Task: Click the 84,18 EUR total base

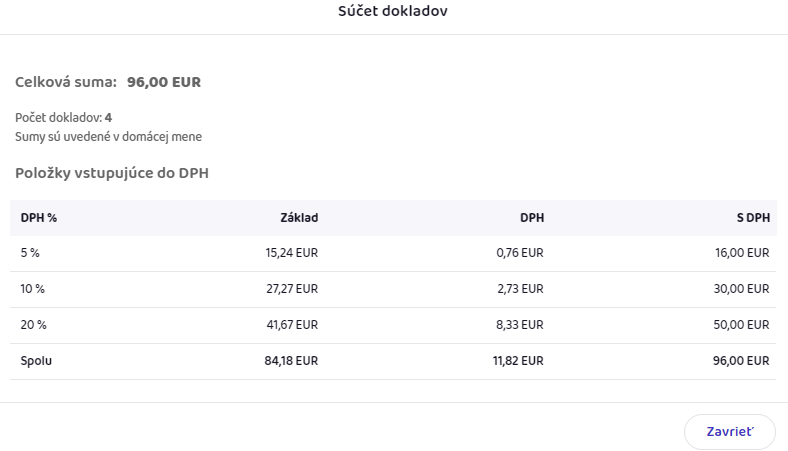Action: [291, 361]
